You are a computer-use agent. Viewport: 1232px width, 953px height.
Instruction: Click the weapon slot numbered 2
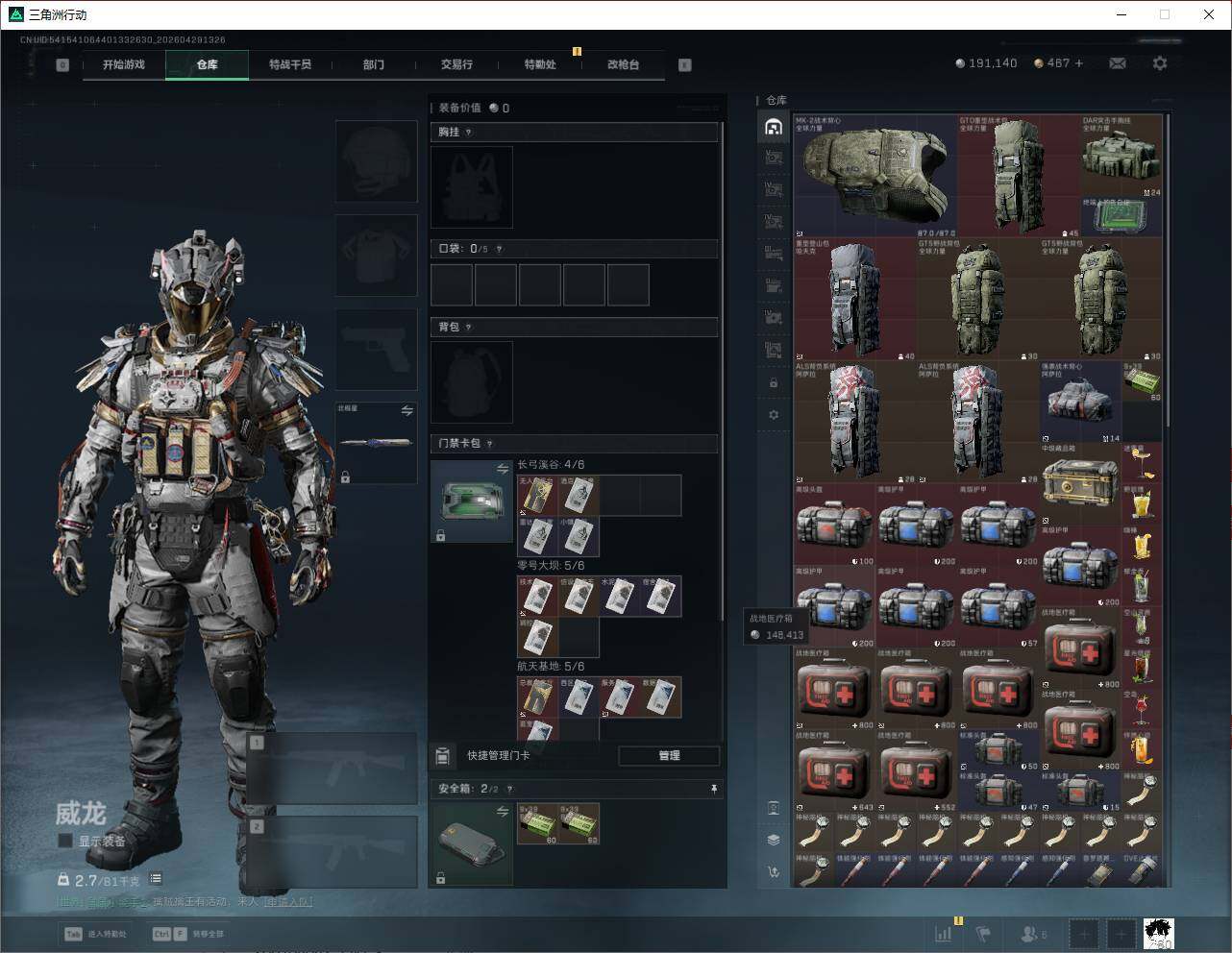(x=333, y=852)
